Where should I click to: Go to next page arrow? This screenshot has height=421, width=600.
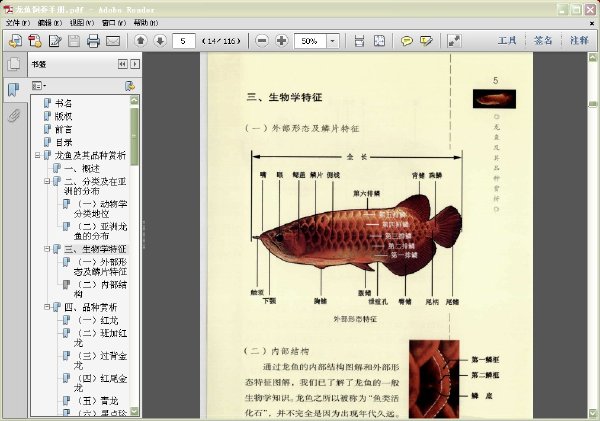pos(160,40)
